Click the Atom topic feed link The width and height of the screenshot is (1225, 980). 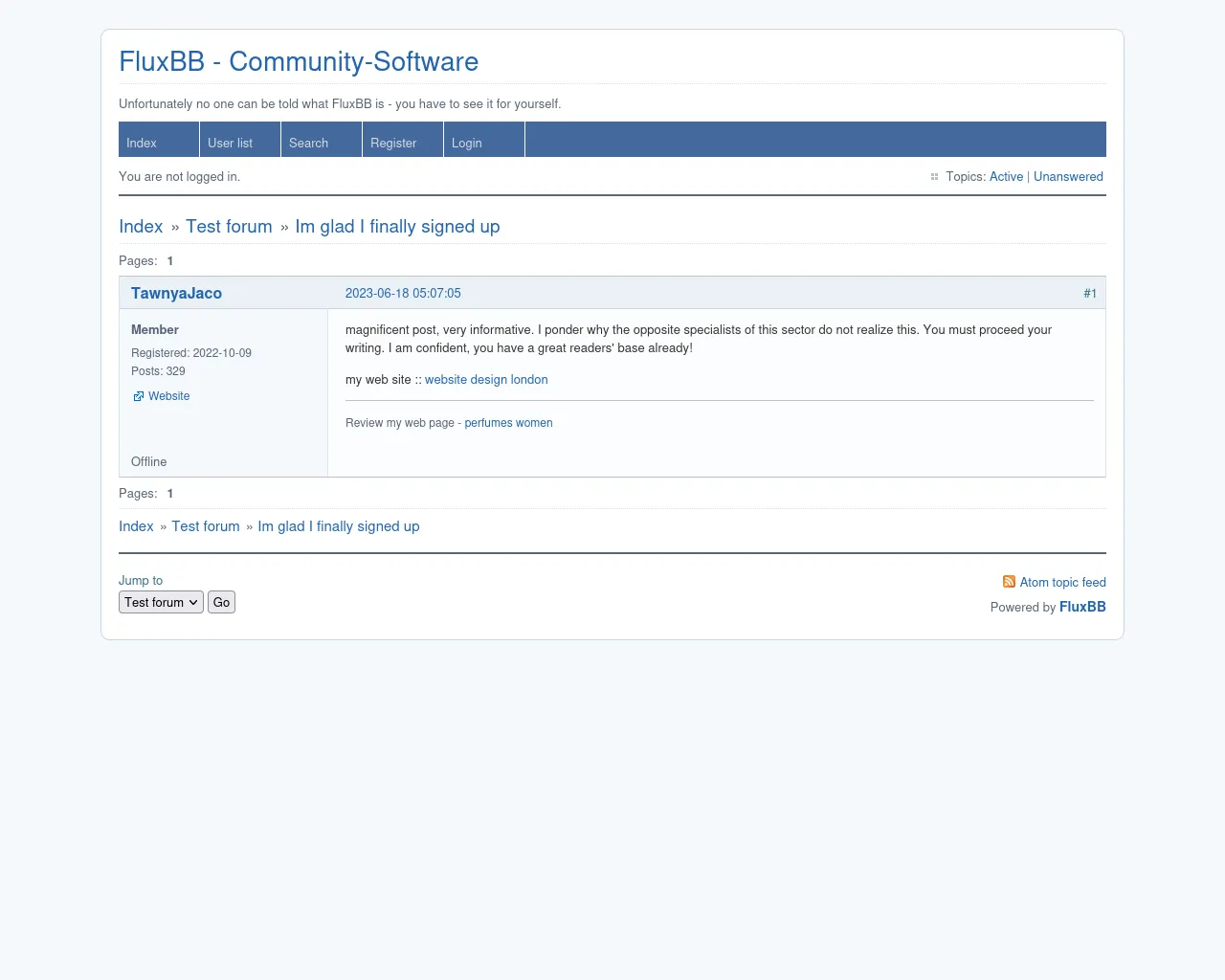(1062, 583)
